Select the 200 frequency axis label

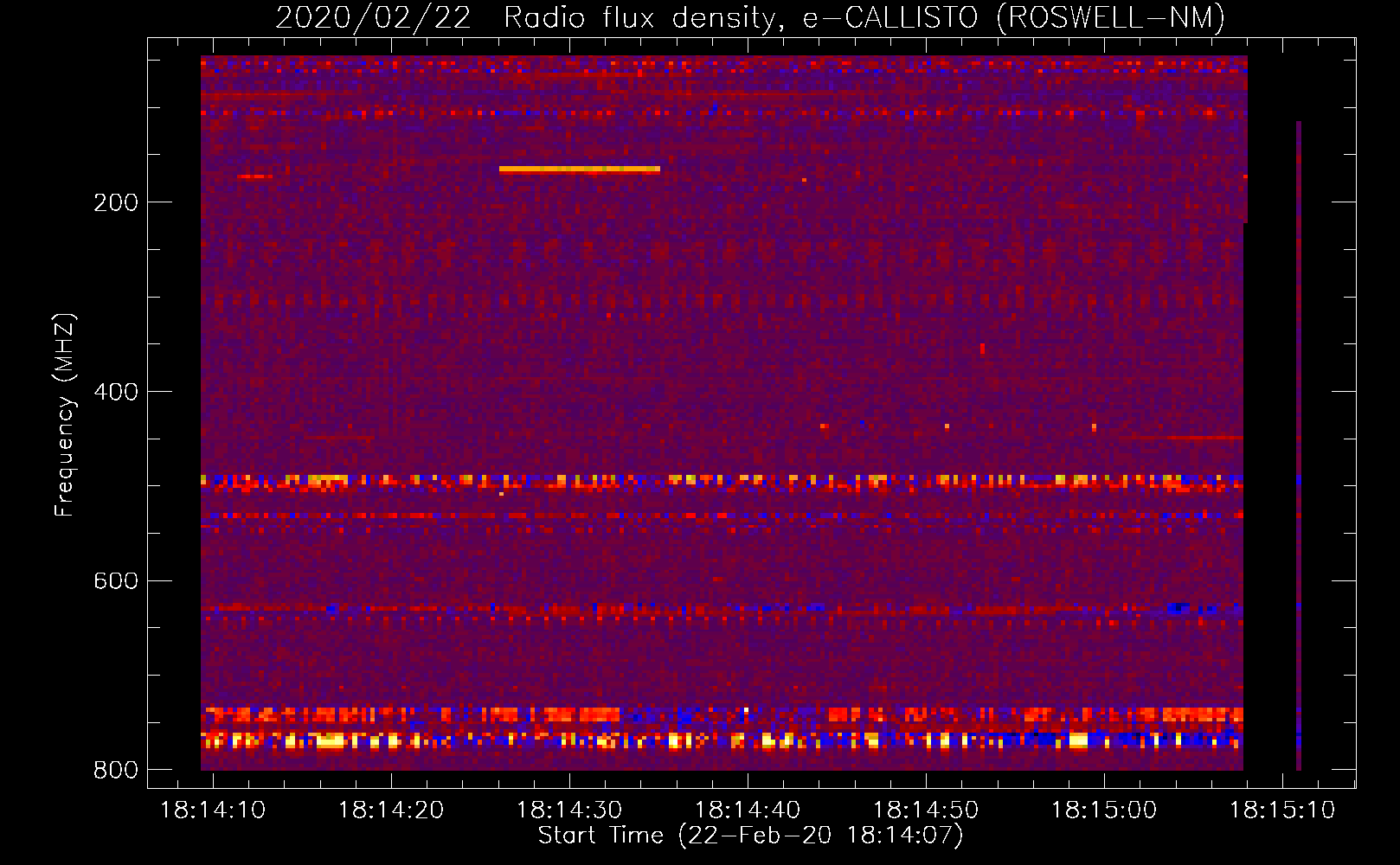click(x=116, y=202)
